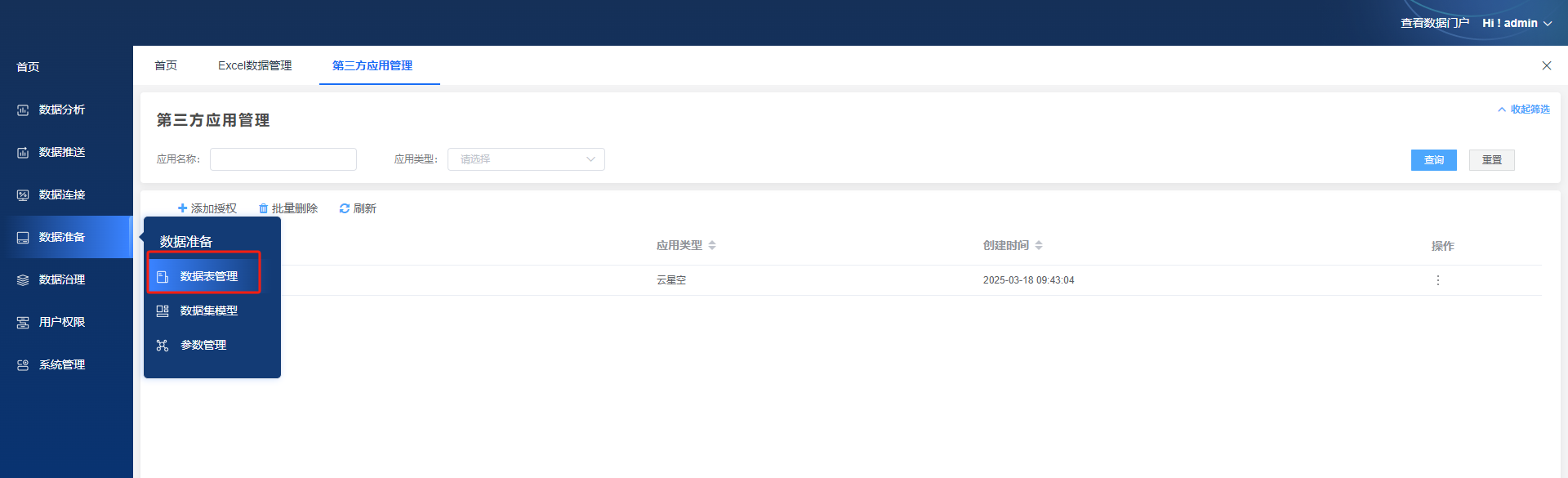Click the 数据治理 layers icon
This screenshot has width=1568, height=478.
point(23,280)
